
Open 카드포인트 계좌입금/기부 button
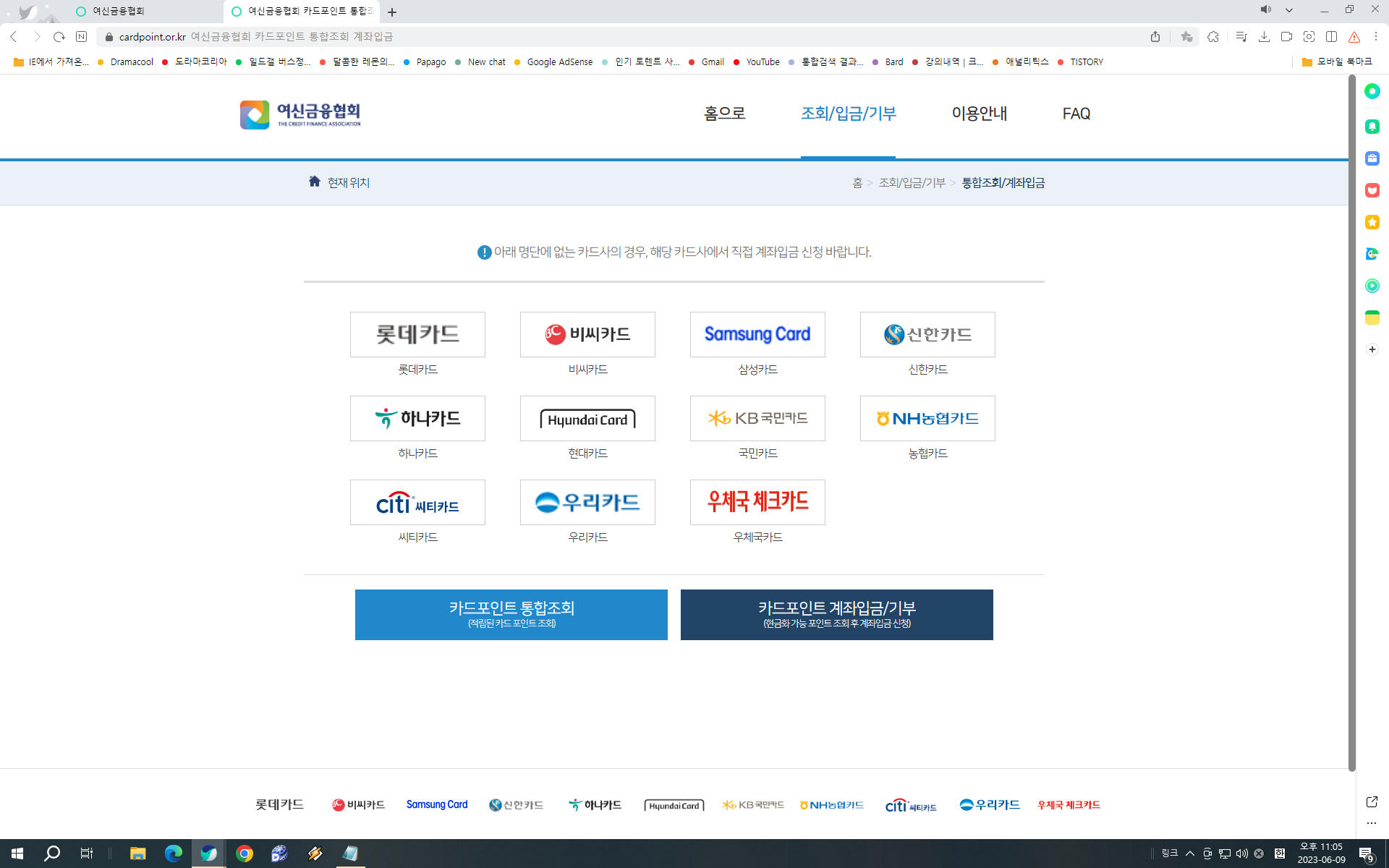(x=837, y=614)
